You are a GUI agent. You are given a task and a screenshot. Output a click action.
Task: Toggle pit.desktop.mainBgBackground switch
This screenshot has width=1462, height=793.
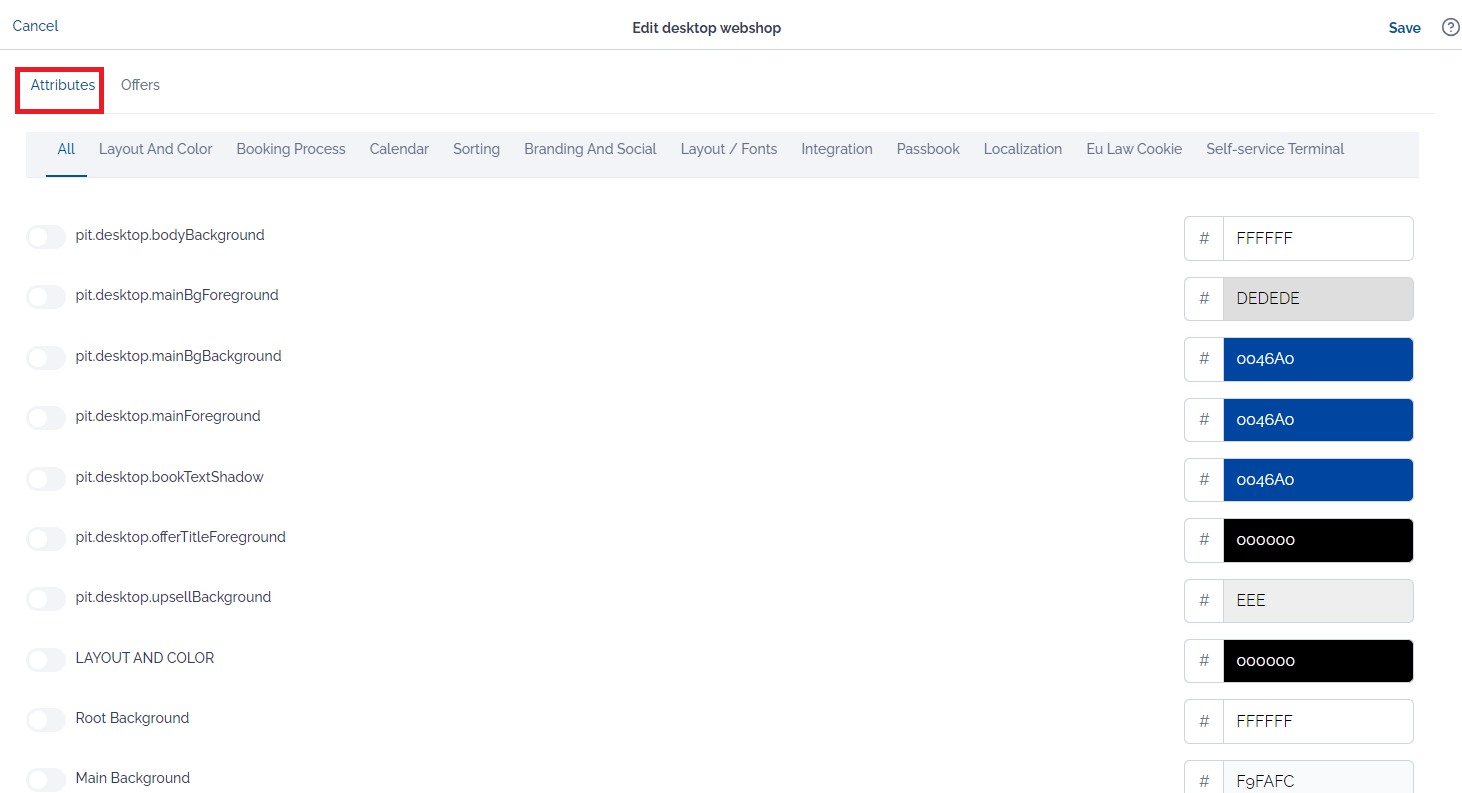pyautogui.click(x=46, y=357)
